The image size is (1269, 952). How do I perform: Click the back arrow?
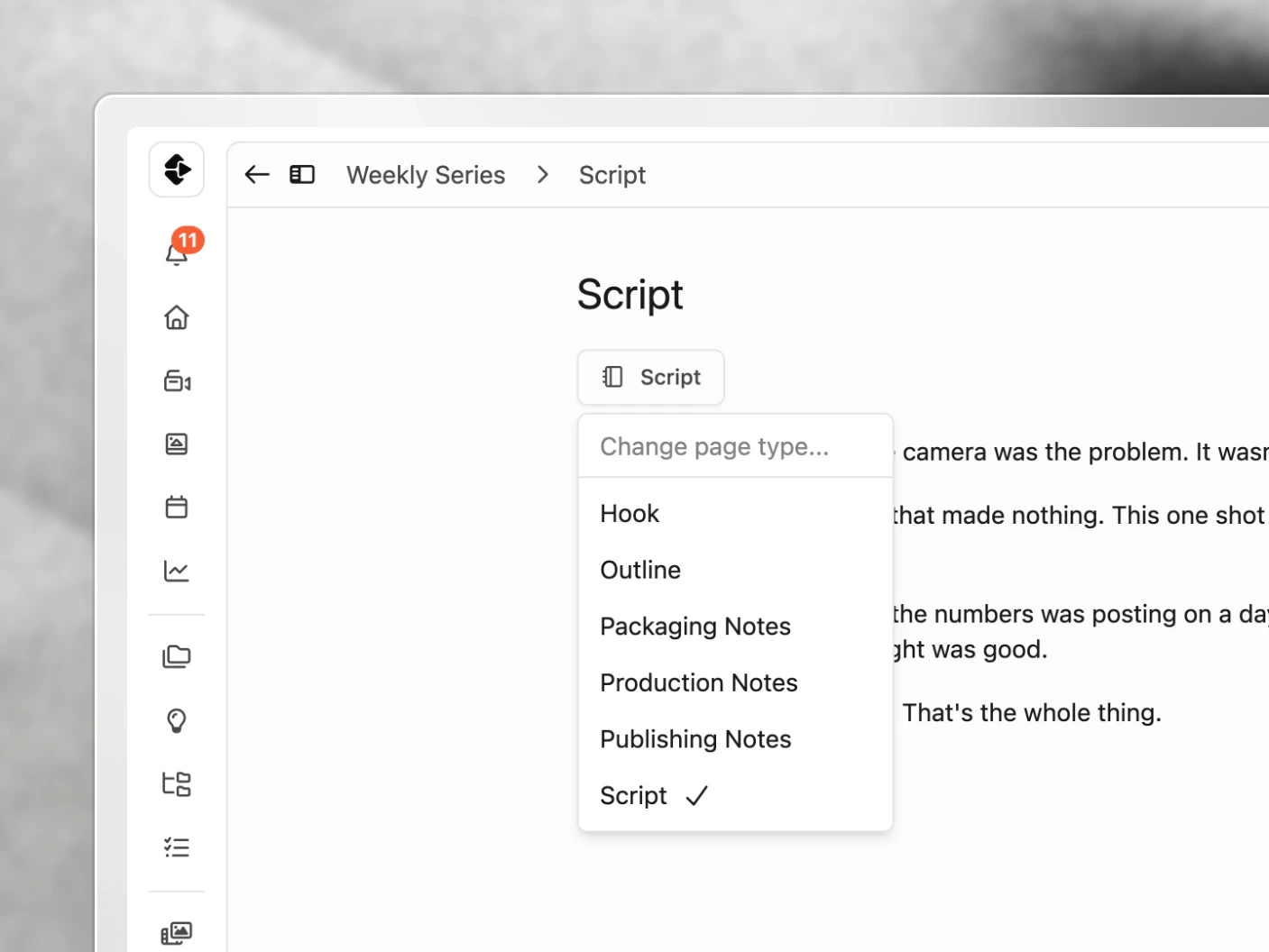pyautogui.click(x=257, y=175)
